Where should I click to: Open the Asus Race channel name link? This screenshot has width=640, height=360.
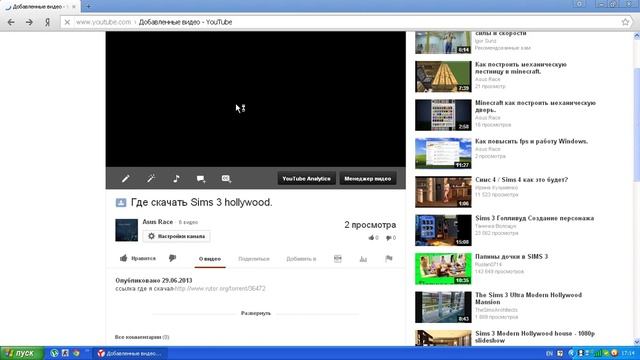[158, 222]
